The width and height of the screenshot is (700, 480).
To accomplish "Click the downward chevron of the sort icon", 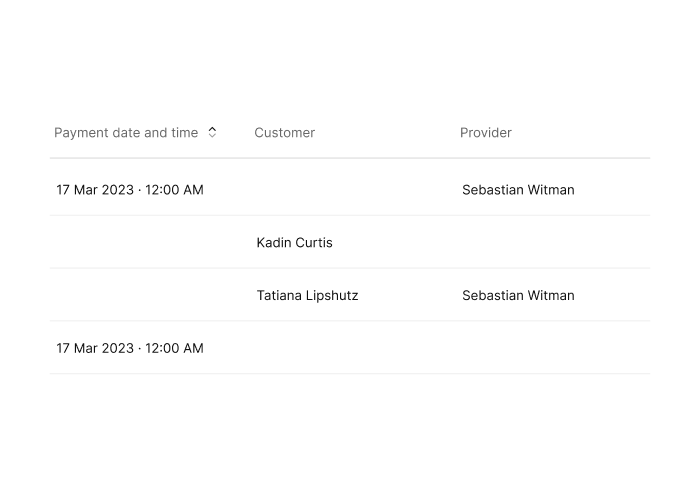I will tap(212, 135).
